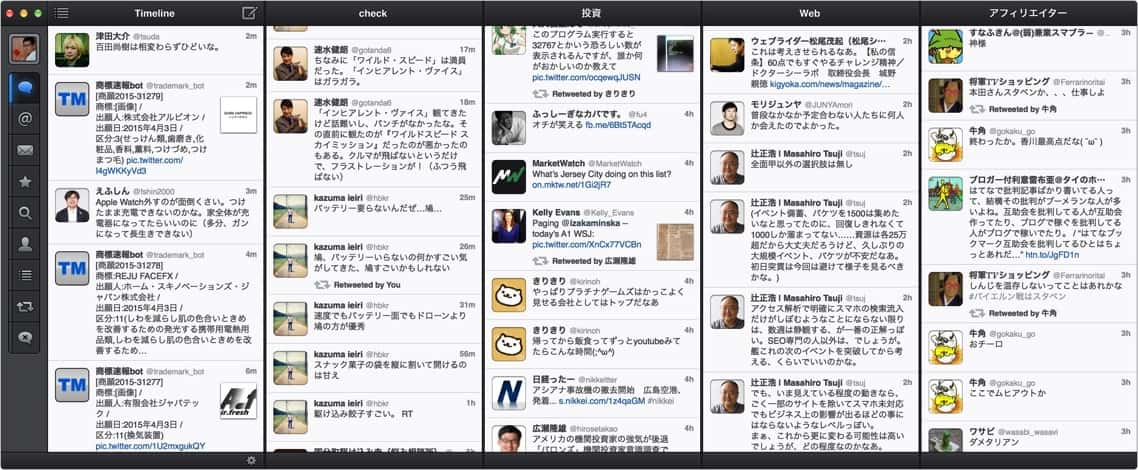Open the Timeline tab in the sidebar
This screenshot has width=1138, height=470.
25,88
